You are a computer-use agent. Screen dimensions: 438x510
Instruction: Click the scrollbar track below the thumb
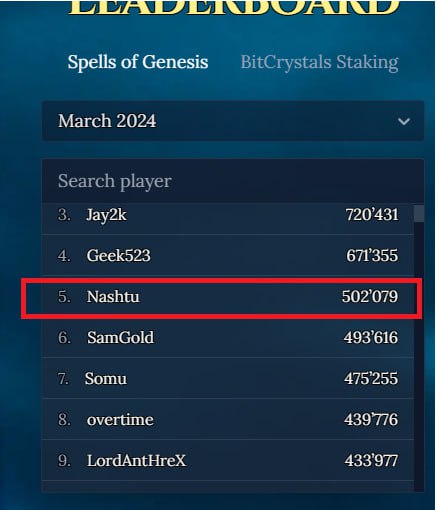(419, 356)
